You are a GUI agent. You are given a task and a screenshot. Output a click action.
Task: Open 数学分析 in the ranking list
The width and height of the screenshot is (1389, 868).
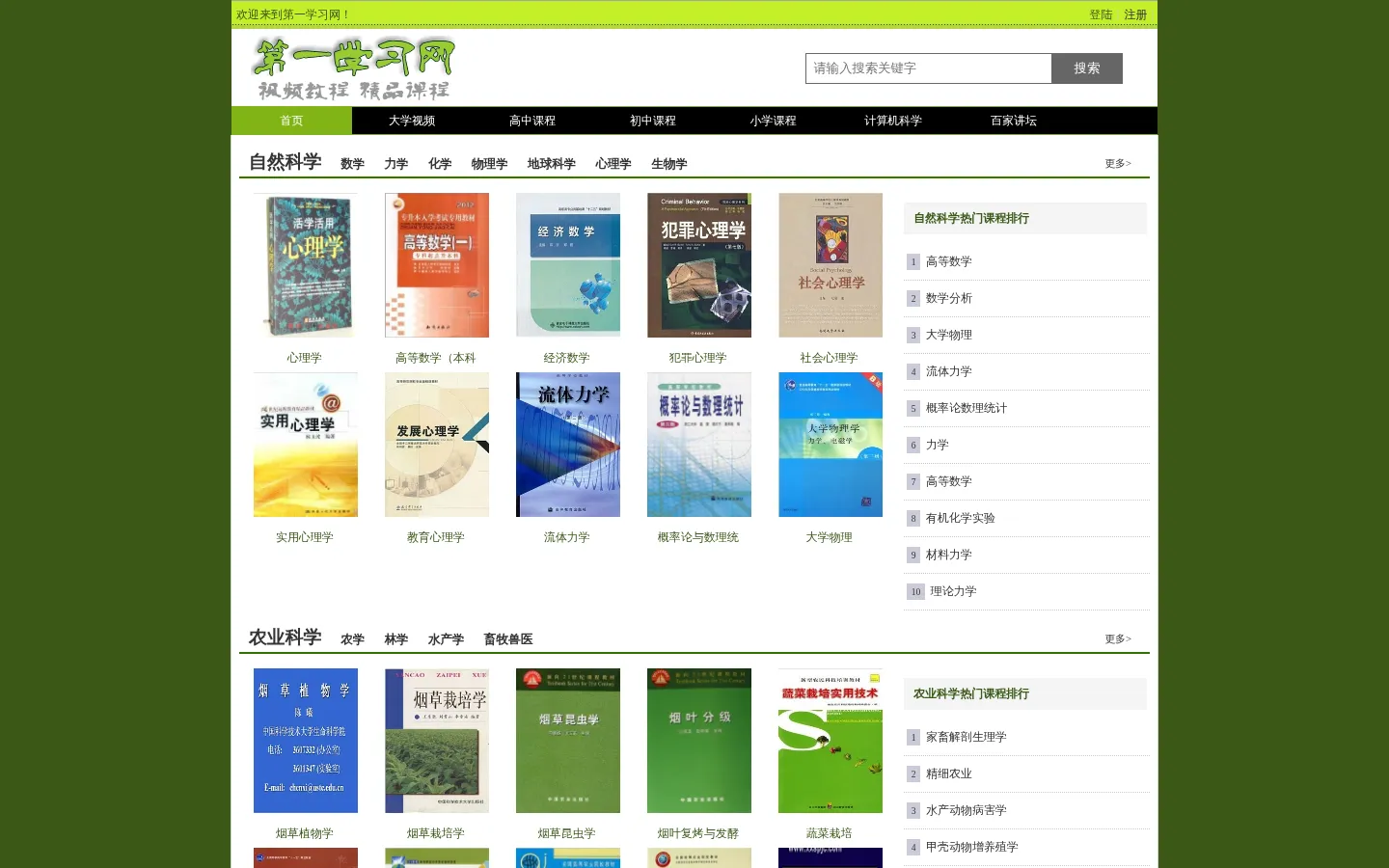coord(949,298)
